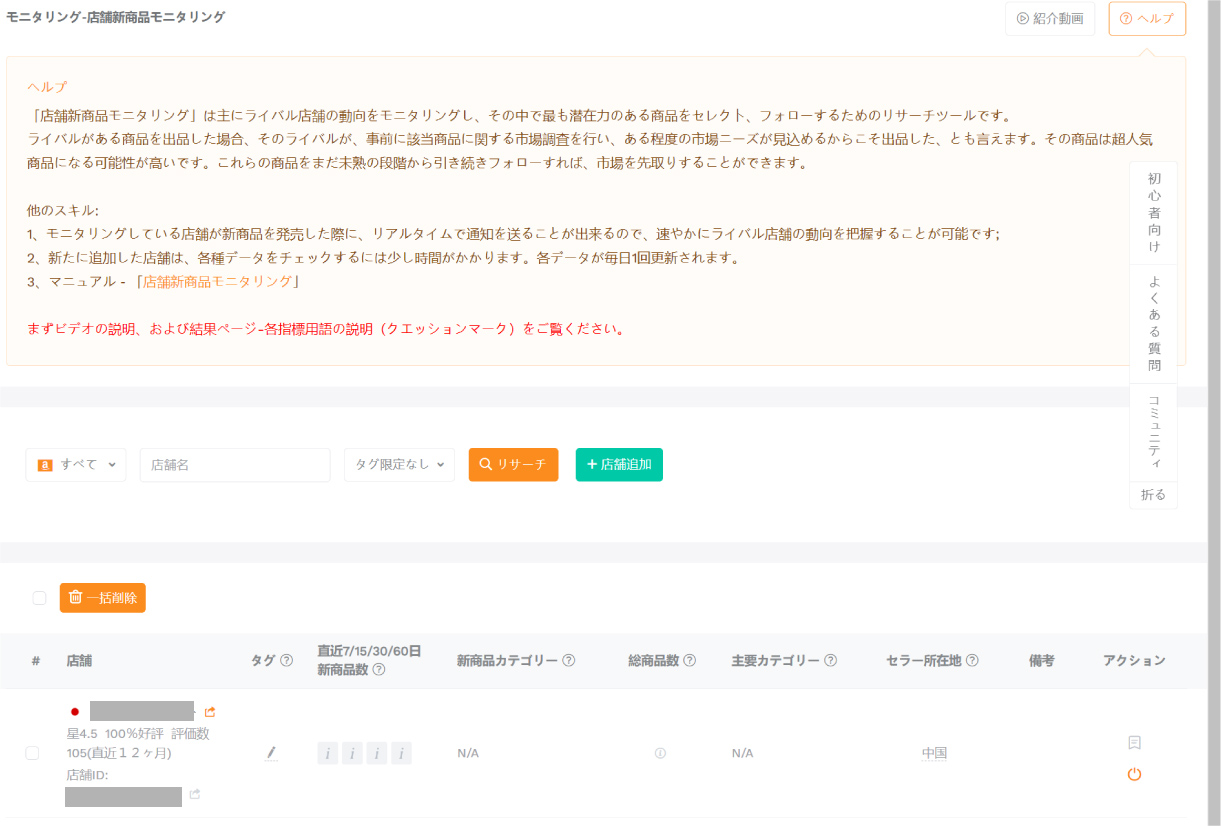Image resolution: width=1221 pixels, height=826 pixels.
Task: Click the green 店舗追加 button
Action: pyautogui.click(x=619, y=465)
